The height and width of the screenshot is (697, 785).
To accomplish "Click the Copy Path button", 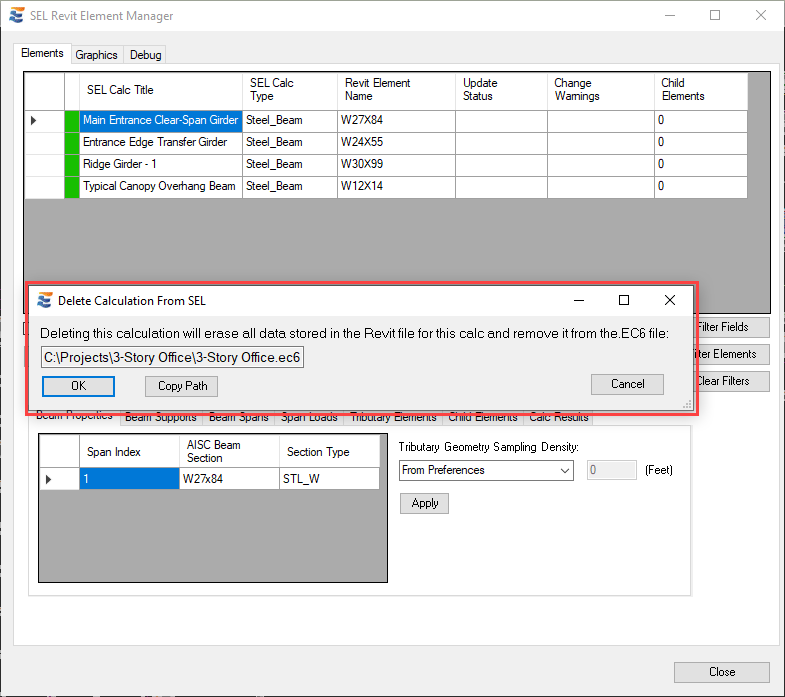I will point(182,386).
